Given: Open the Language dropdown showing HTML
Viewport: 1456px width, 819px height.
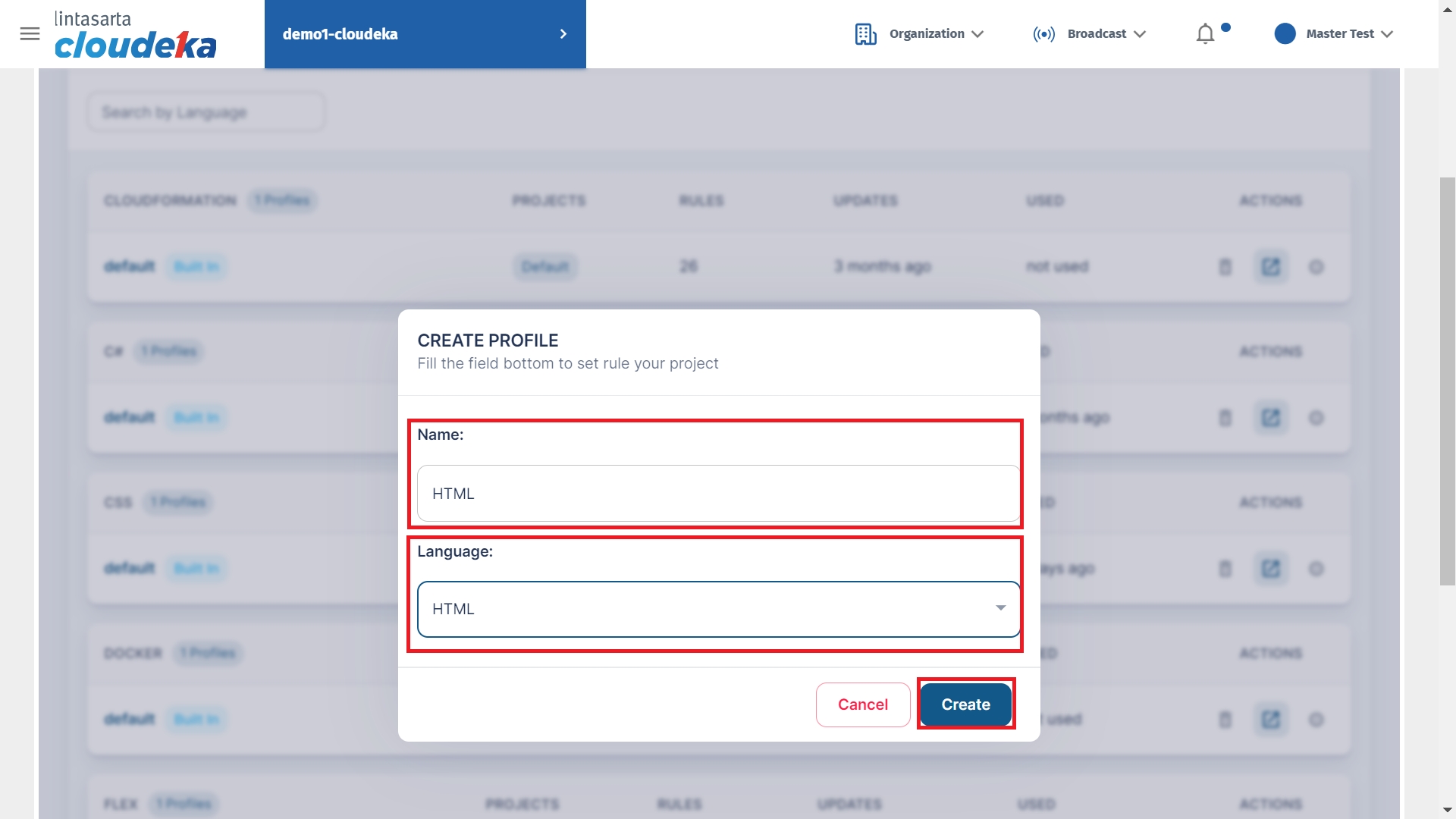Looking at the screenshot, I should point(718,609).
